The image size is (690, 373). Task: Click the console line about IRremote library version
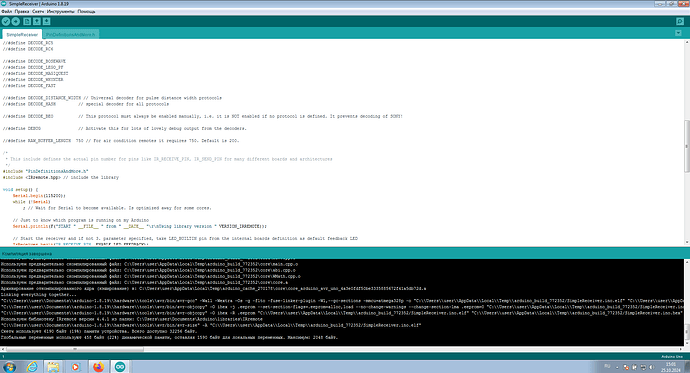[132, 319]
